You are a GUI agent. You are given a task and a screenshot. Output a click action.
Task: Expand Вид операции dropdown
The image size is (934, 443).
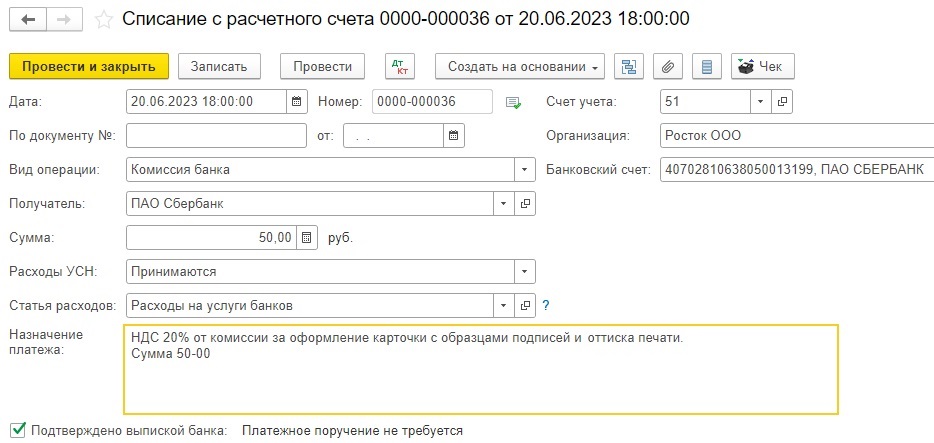click(x=524, y=170)
